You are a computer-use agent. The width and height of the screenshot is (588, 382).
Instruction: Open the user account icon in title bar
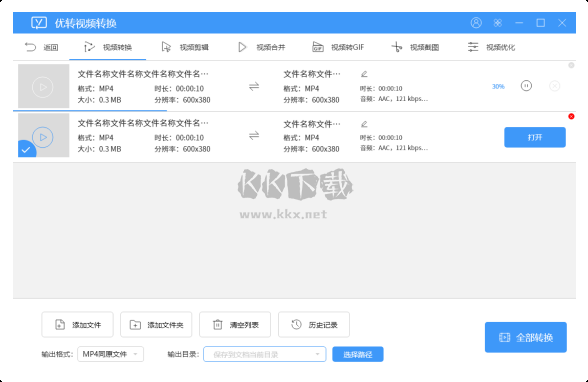476,23
